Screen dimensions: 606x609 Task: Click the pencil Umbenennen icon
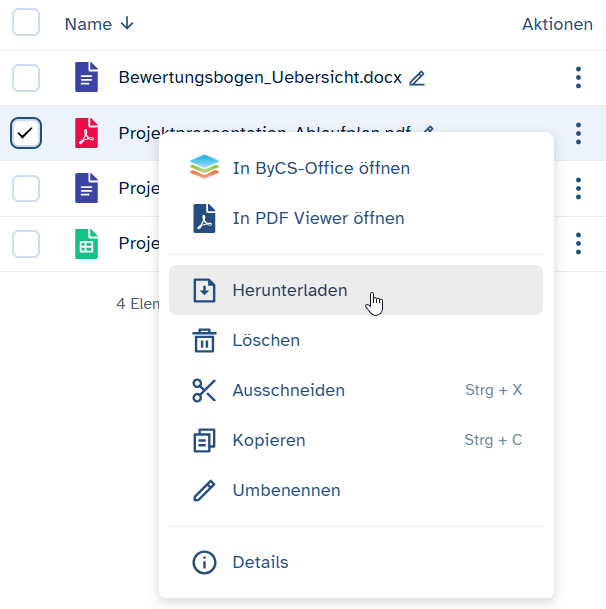(x=204, y=491)
